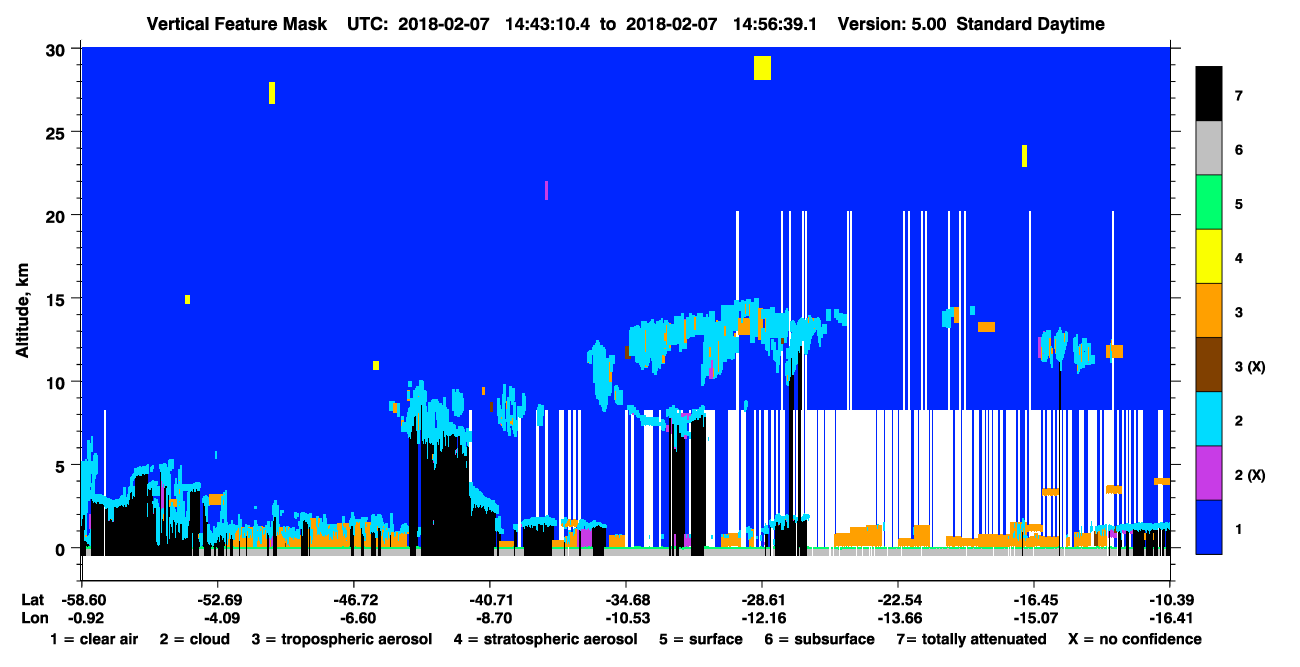Click the blue clear air swatch labeled 1
Viewport: 1300px width, 667px height.
1209,526
